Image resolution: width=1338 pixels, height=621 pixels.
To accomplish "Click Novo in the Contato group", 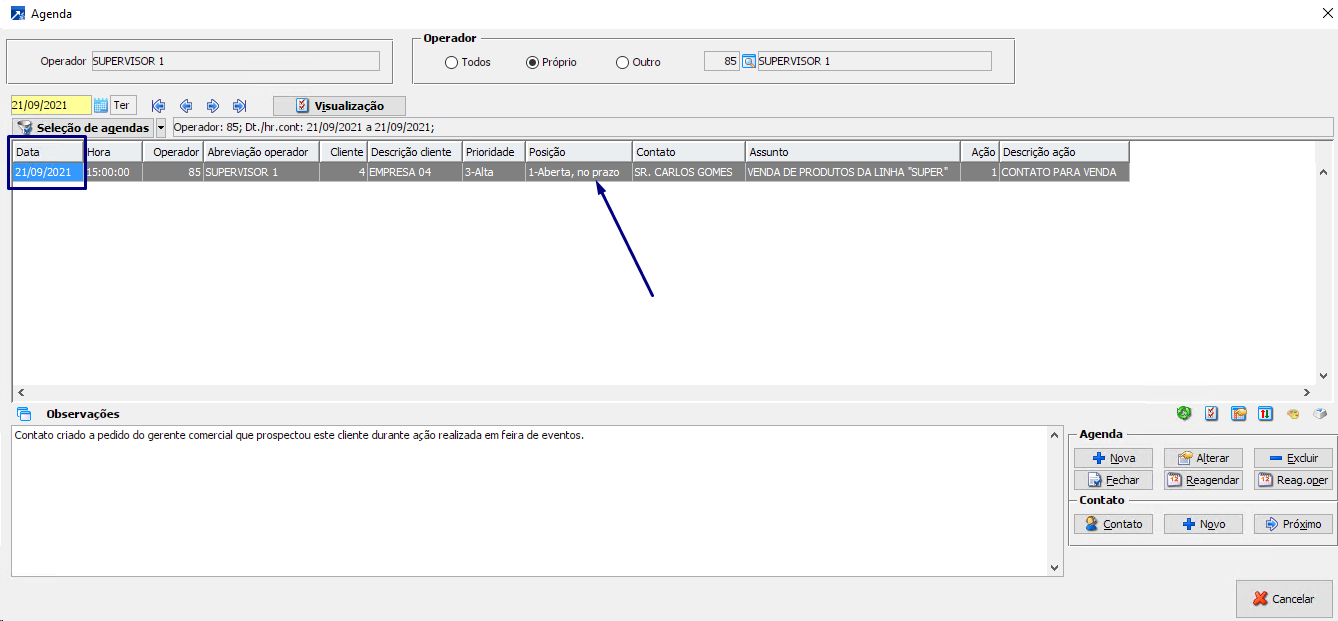I will (1203, 524).
